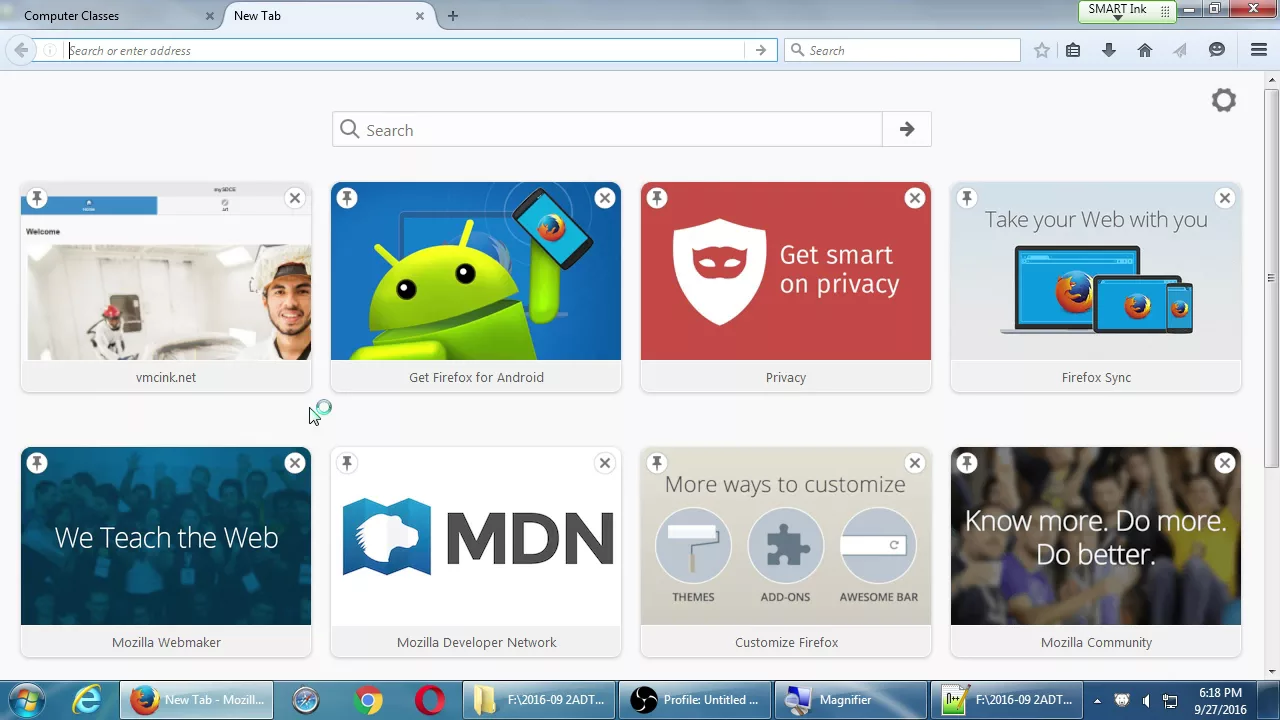Remove the Get Firefox for Android tile

coord(605,198)
